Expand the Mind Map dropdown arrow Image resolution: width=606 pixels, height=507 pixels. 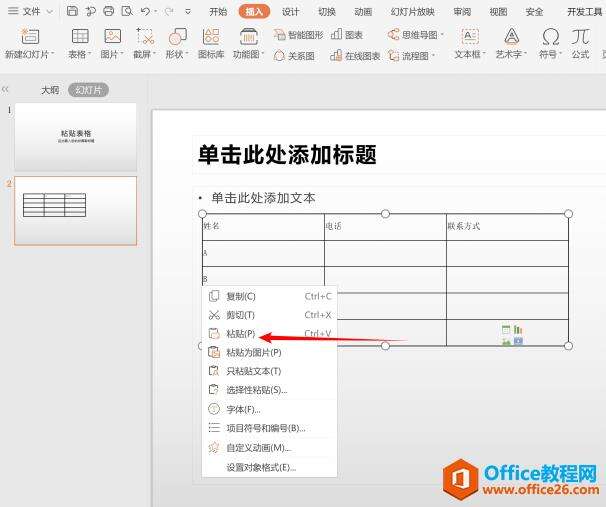[x=442, y=35]
